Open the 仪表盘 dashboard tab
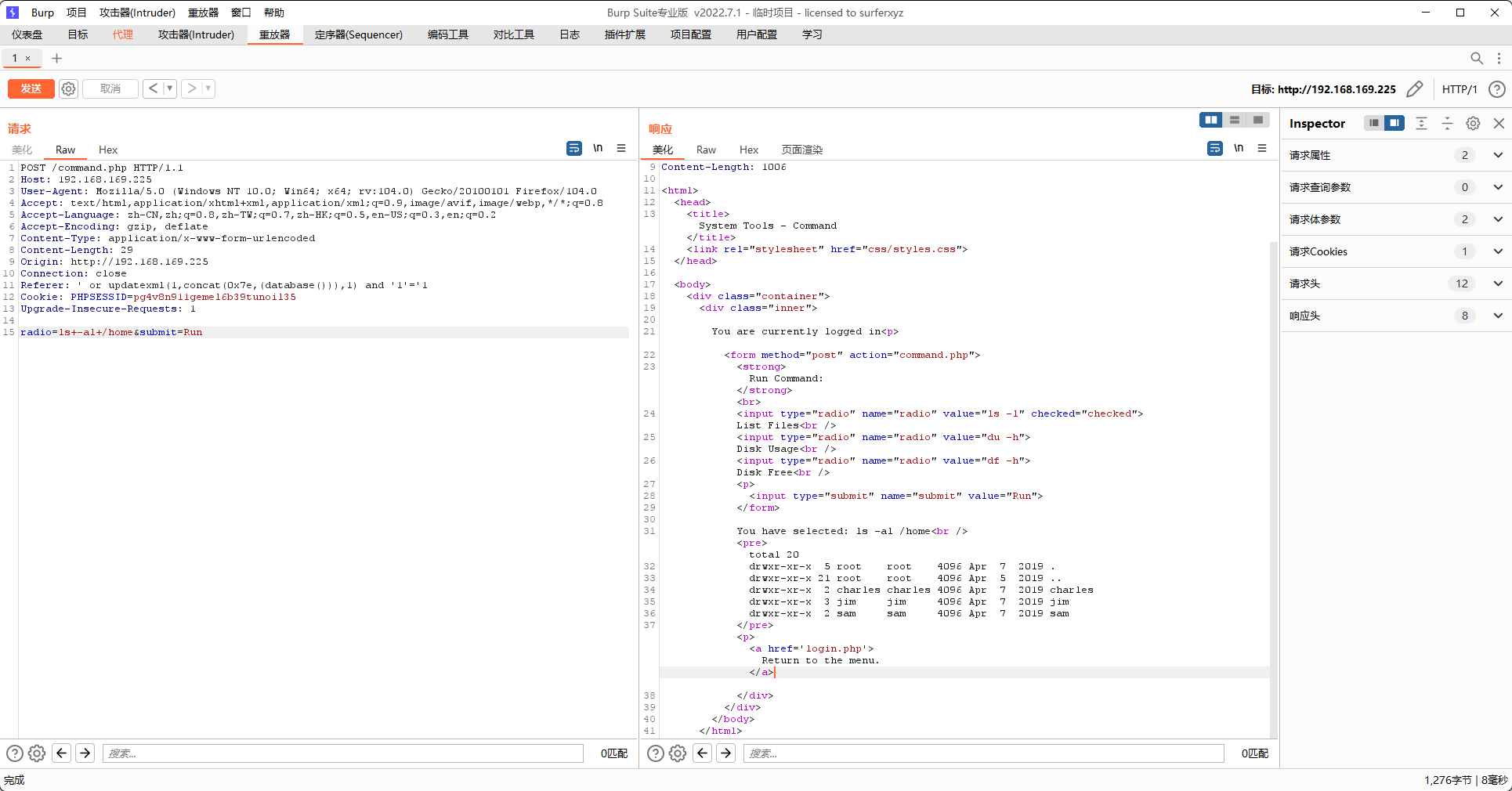Viewport: 1512px width, 791px height. click(27, 34)
